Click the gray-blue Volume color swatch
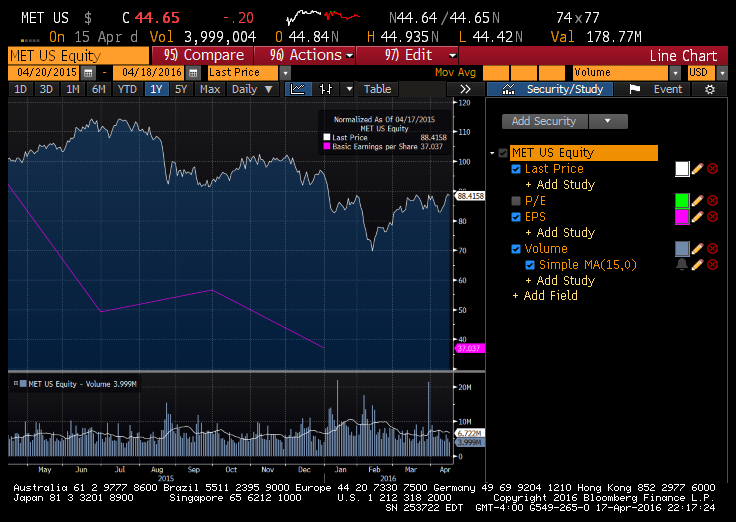 682,249
